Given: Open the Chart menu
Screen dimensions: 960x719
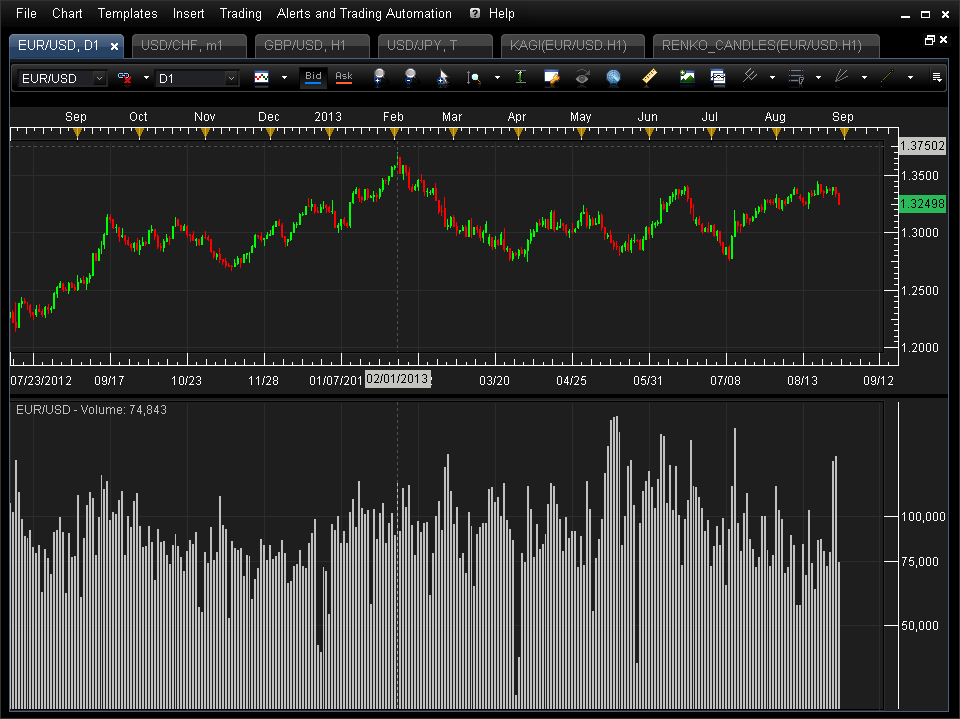Looking at the screenshot, I should click(x=67, y=13).
